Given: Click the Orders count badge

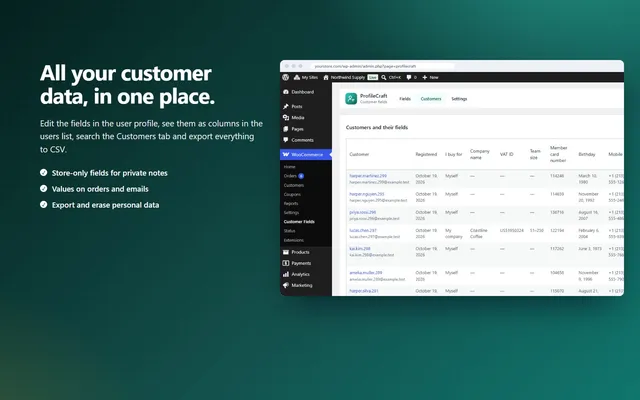Looking at the screenshot, I should pos(301,176).
